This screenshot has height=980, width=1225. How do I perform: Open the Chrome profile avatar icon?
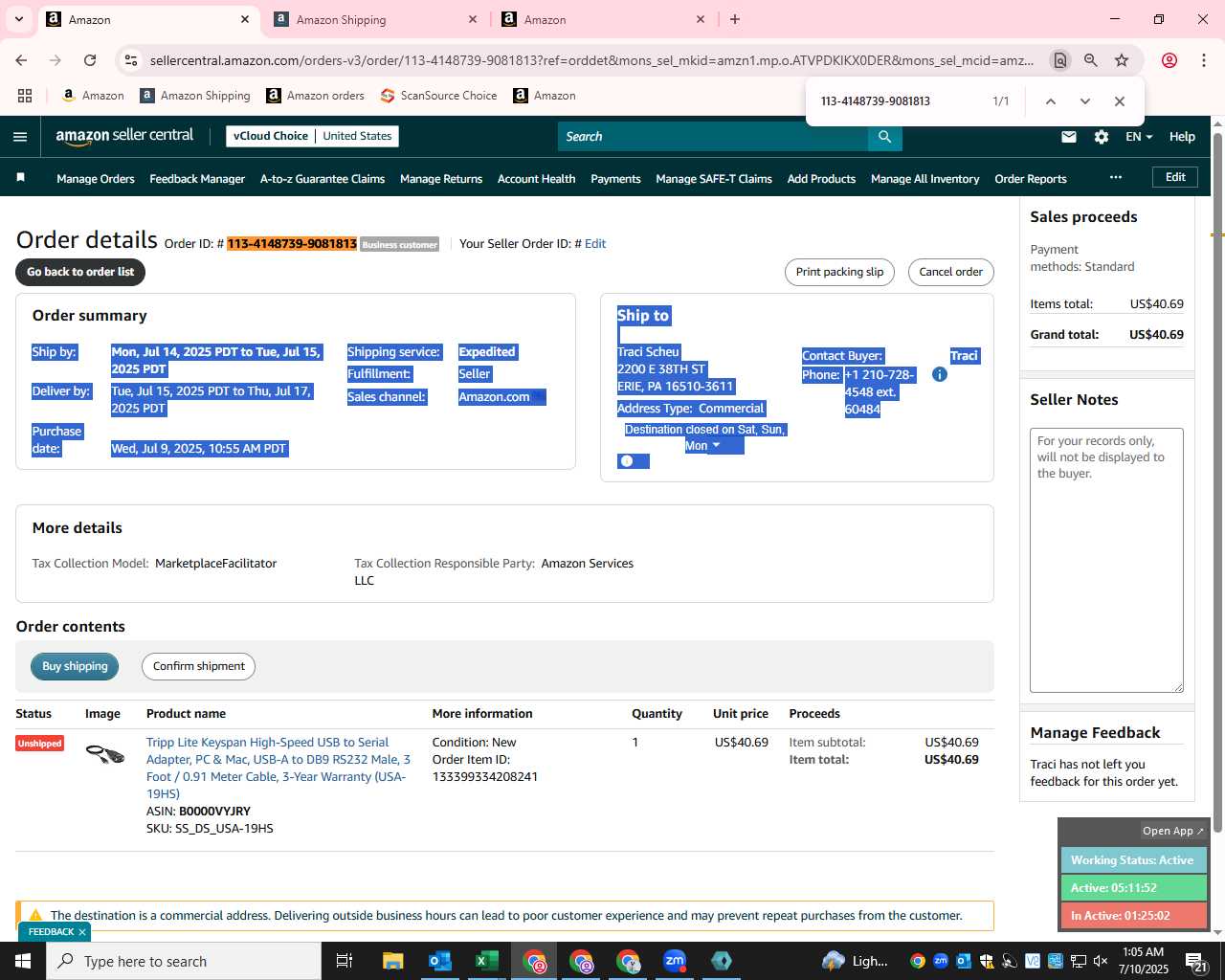(1169, 60)
